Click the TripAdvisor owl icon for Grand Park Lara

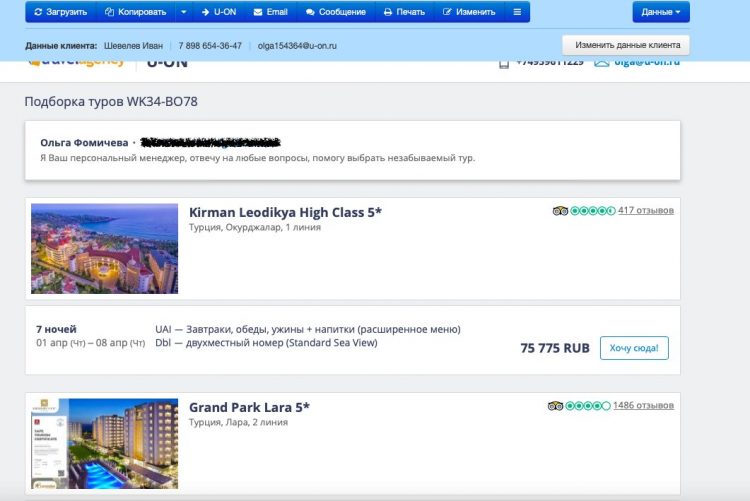(x=555, y=406)
